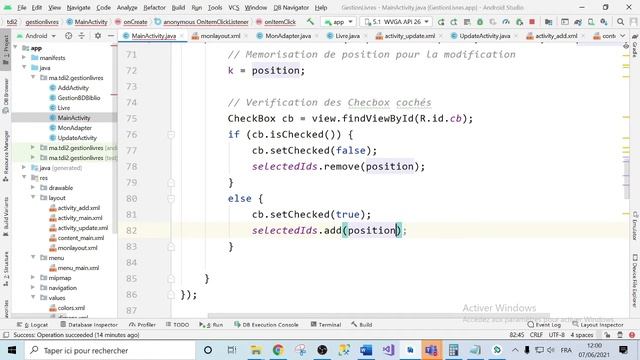The height and width of the screenshot is (360, 640).
Task: Expand the manifests folder
Action: click(24, 58)
